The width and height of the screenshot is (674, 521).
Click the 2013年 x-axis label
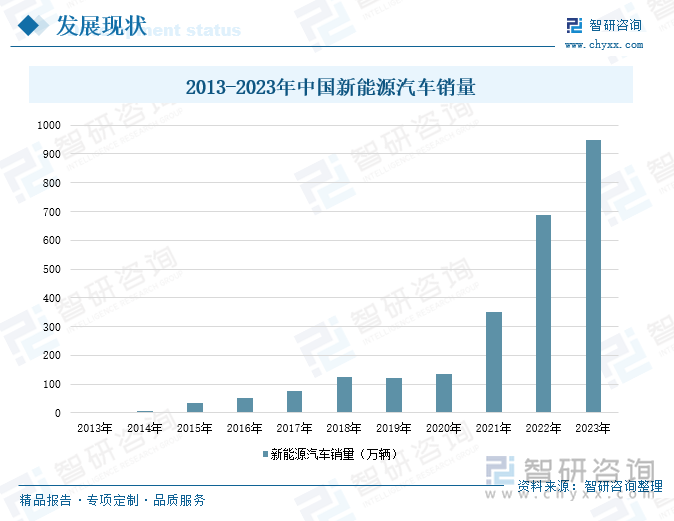(x=94, y=428)
